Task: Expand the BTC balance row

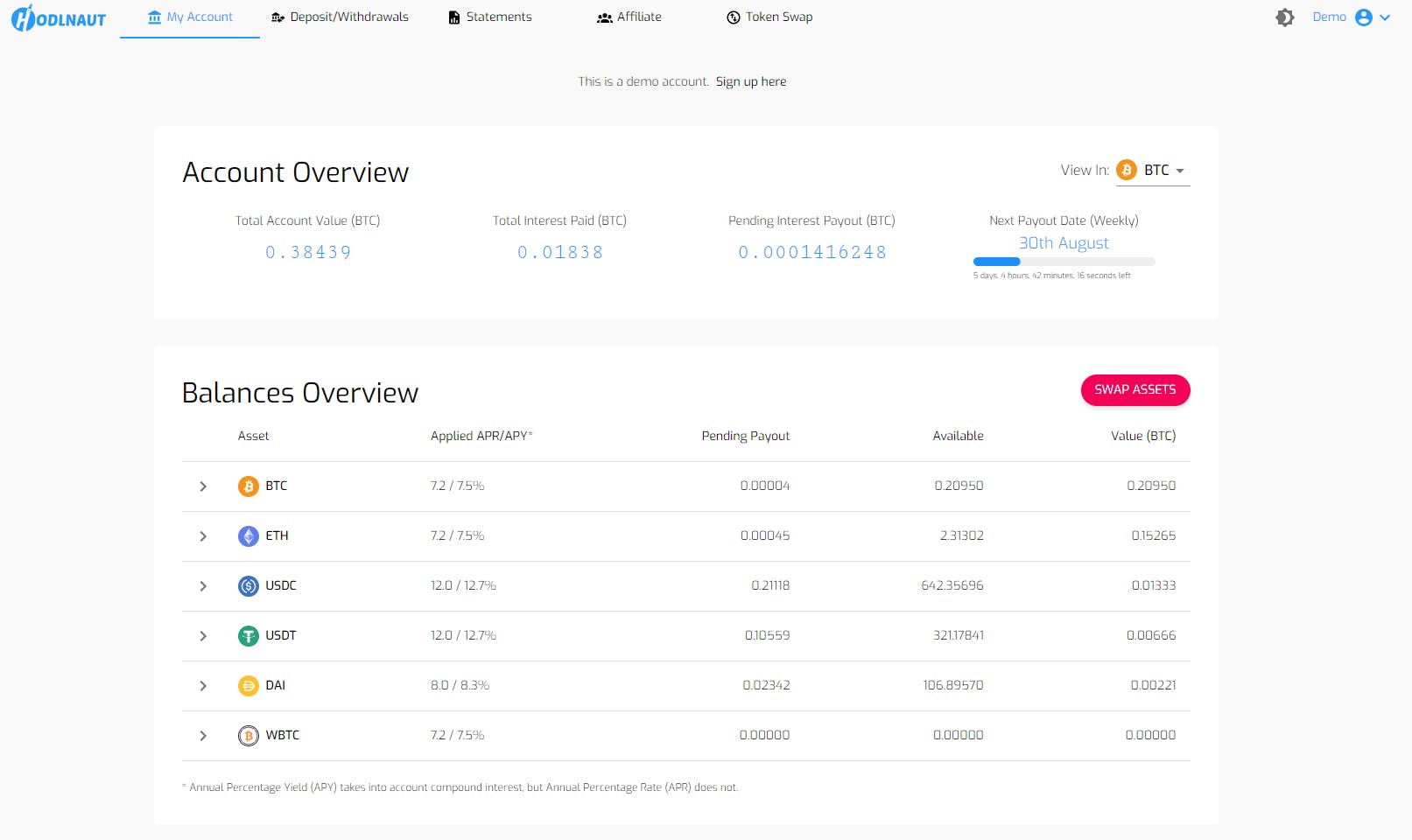Action: tap(203, 486)
